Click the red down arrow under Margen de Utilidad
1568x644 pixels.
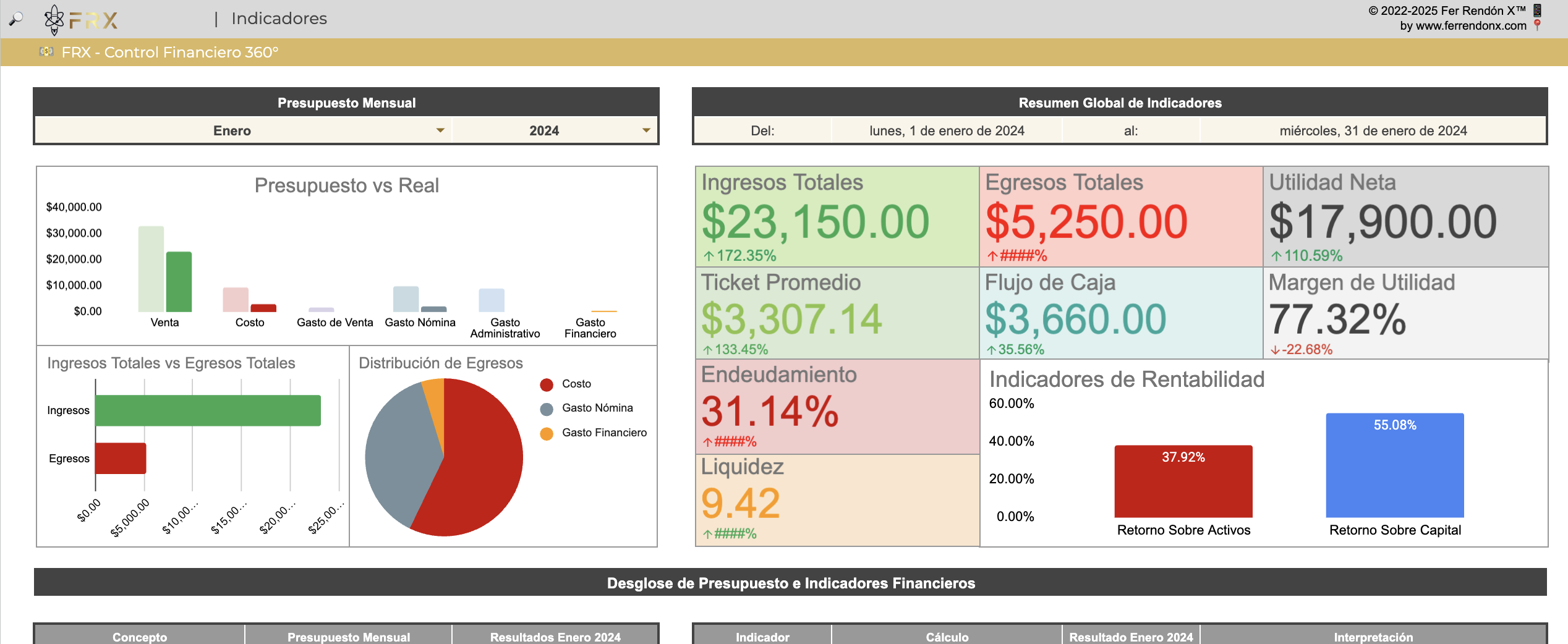1274,350
